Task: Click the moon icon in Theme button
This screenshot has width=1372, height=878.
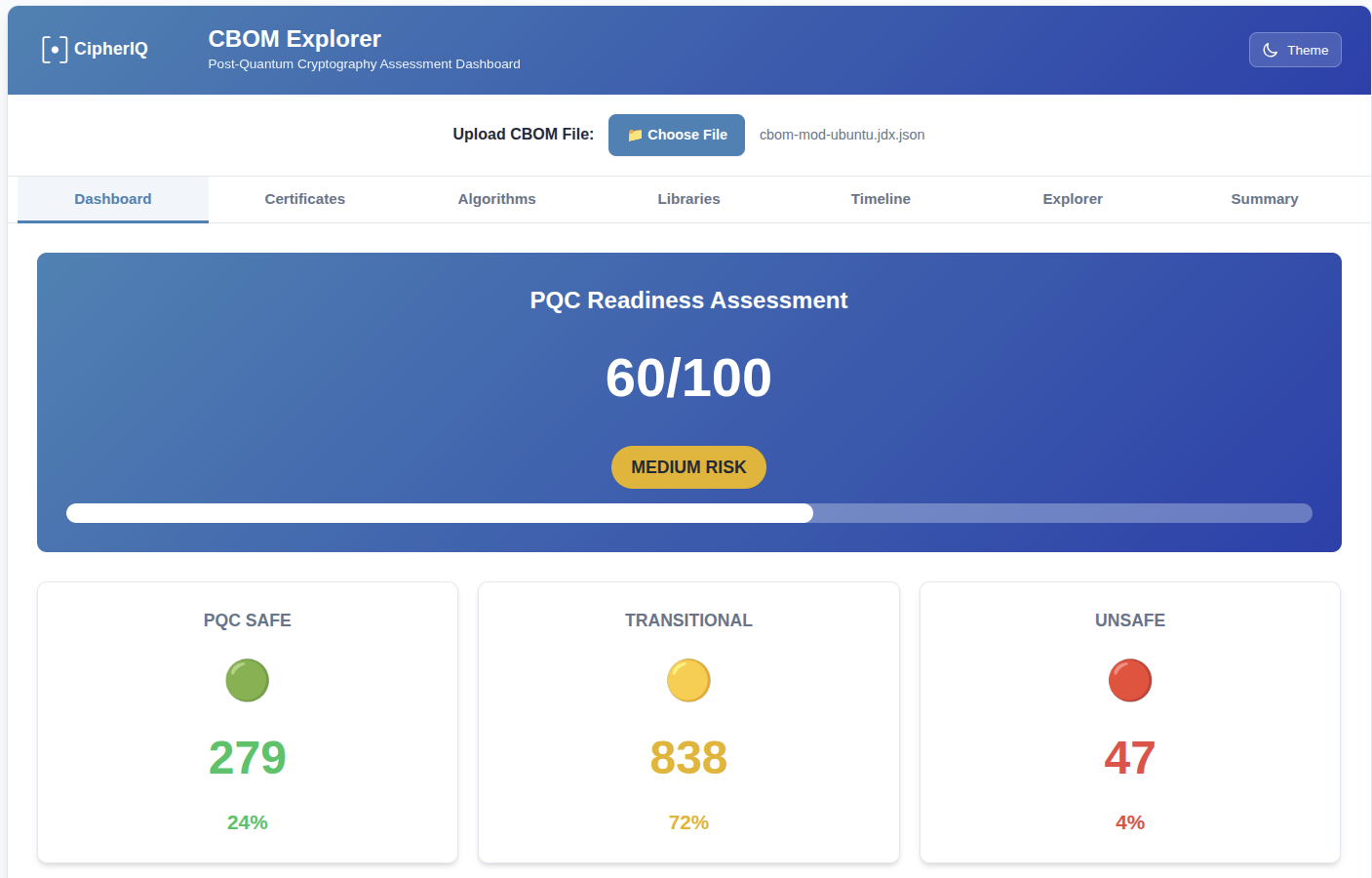Action: coord(1270,50)
